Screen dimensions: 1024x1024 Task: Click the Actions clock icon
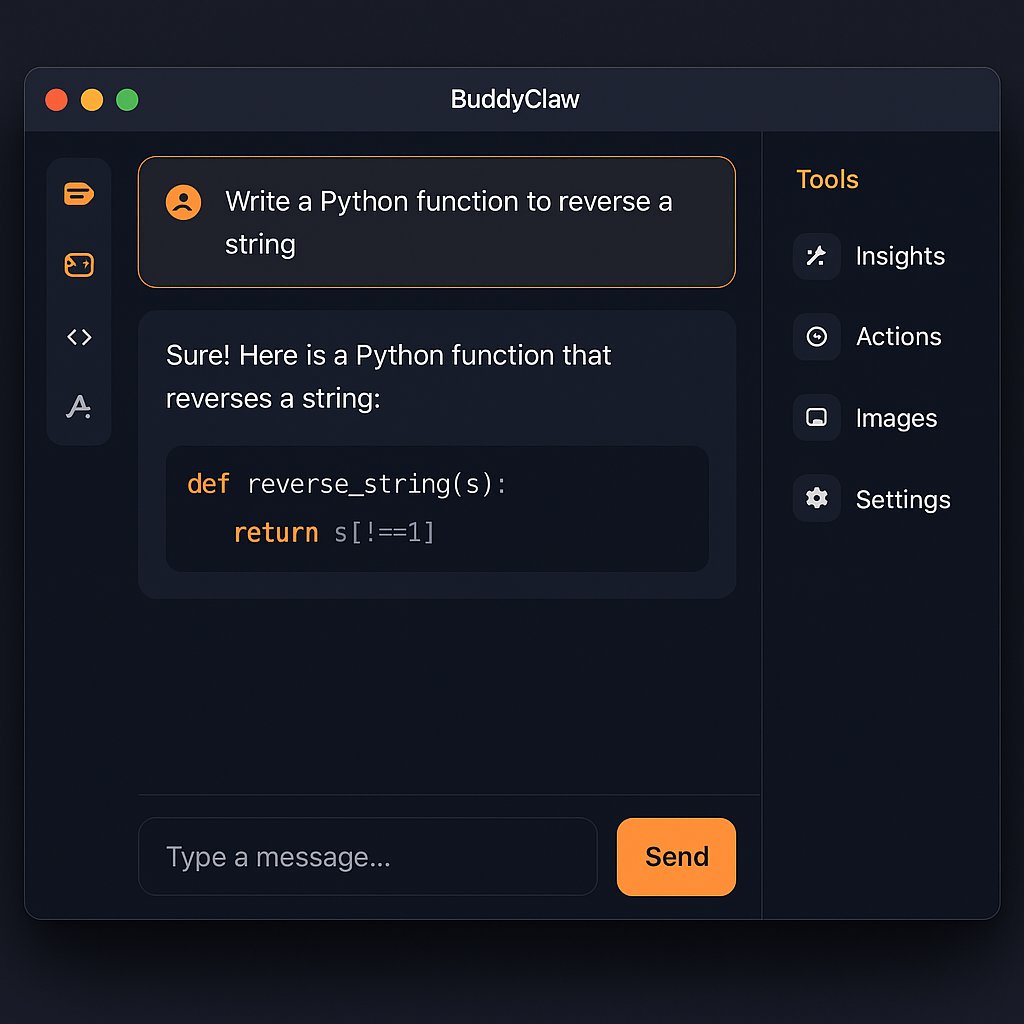816,337
